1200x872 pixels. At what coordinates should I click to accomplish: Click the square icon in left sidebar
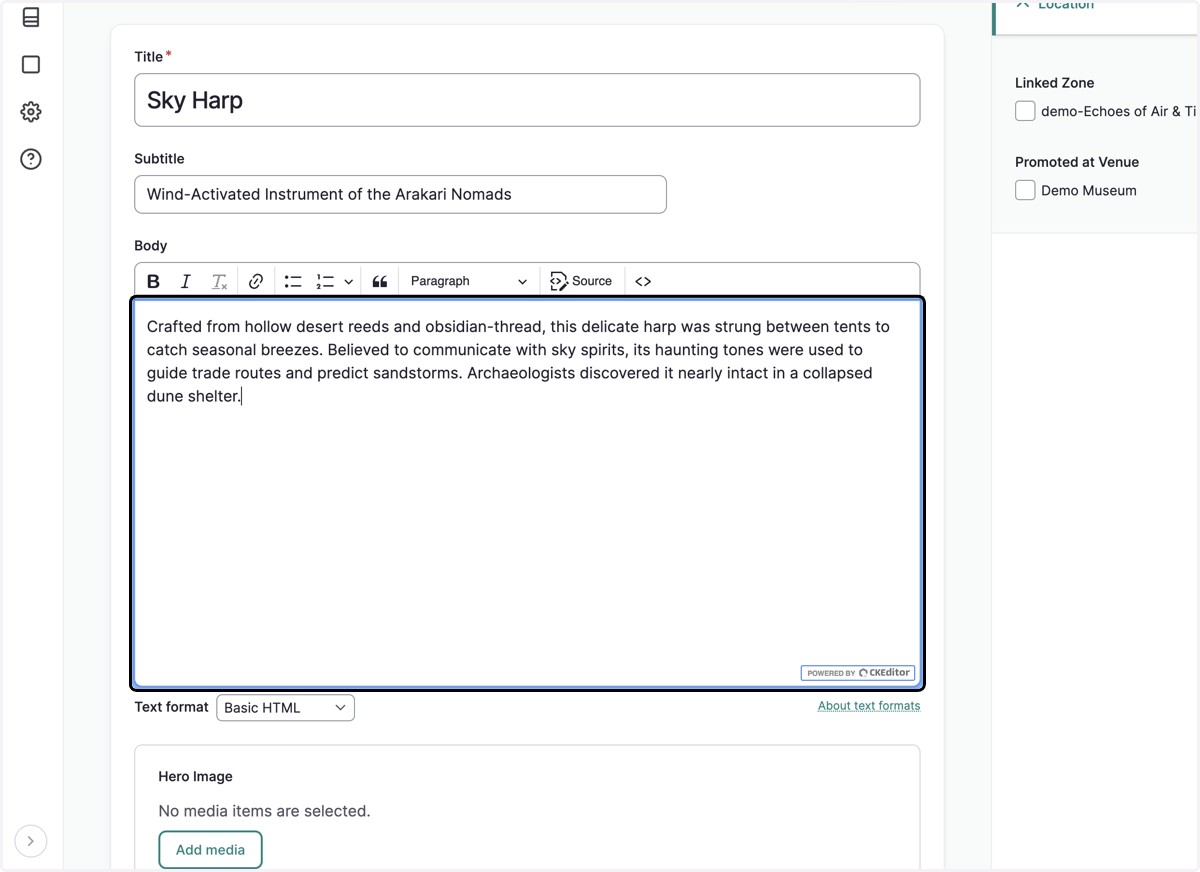(x=31, y=64)
